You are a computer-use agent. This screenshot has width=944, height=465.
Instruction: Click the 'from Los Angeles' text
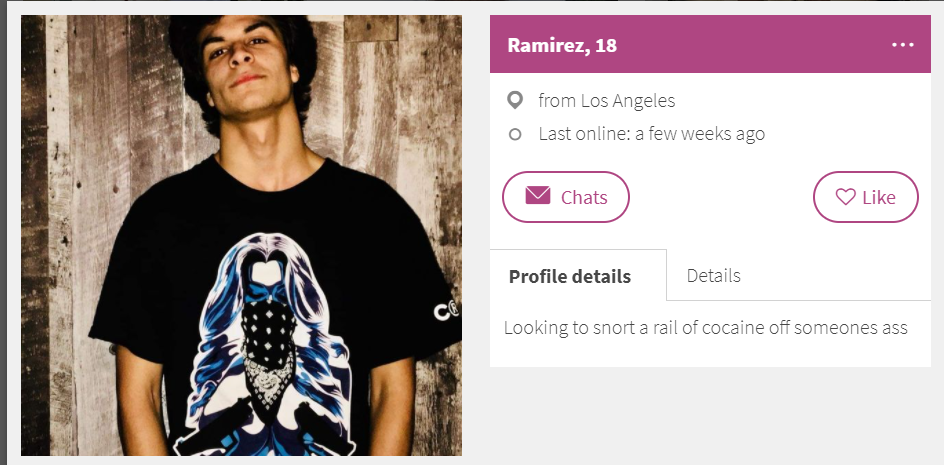pyautogui.click(x=607, y=101)
